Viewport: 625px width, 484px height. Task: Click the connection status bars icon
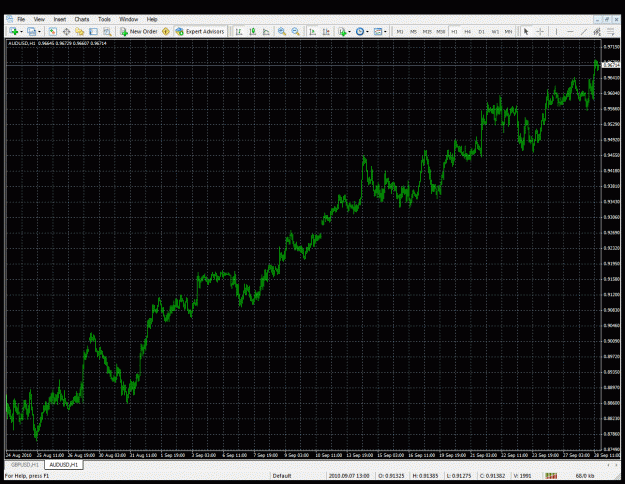[x=551, y=476]
